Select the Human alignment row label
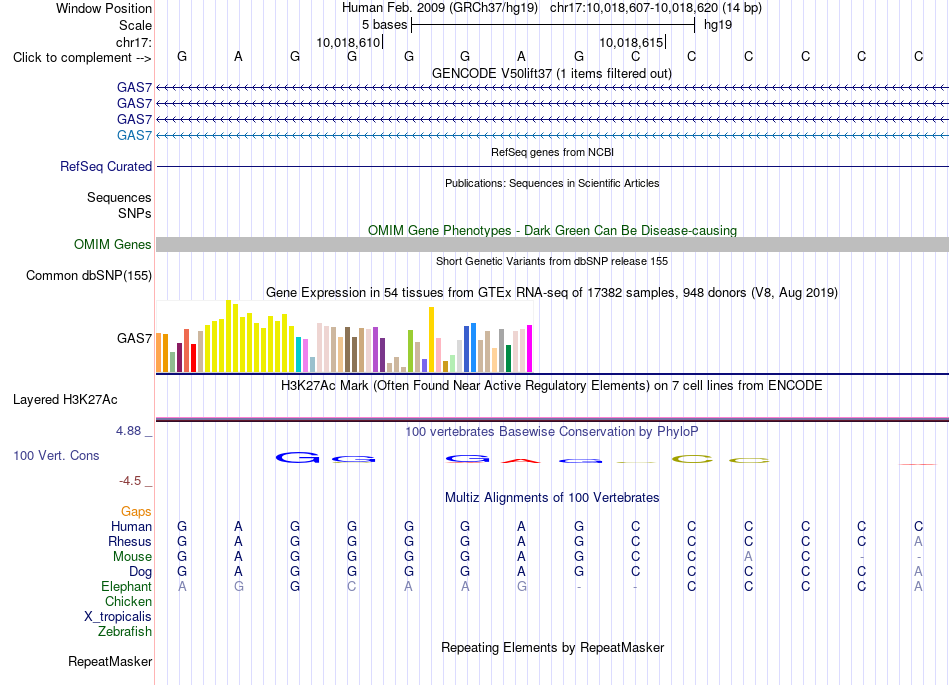 (131, 526)
